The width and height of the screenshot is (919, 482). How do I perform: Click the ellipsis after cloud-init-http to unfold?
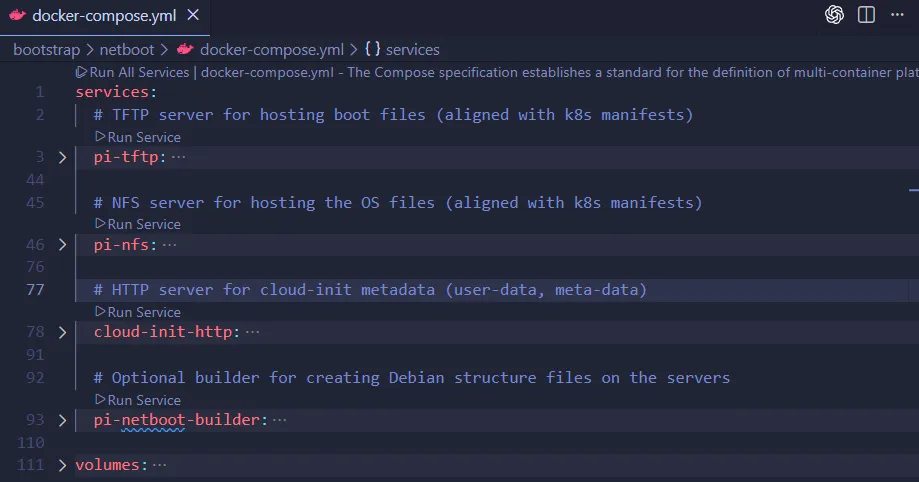pos(253,332)
